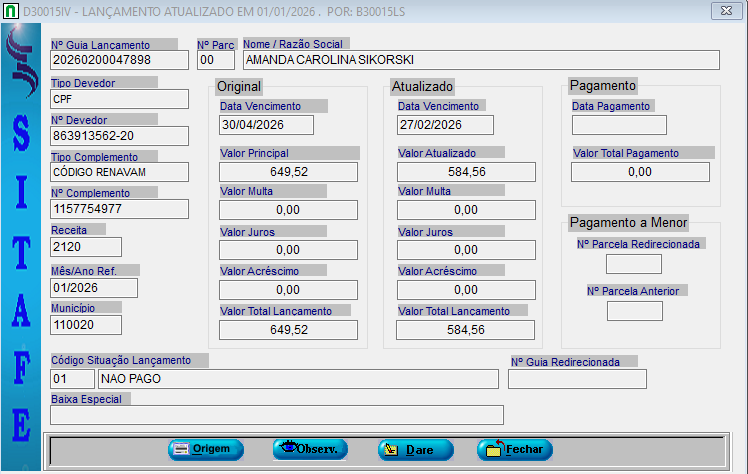Screen dimensions: 748x474
Task: Click the Origem button
Action: tap(205, 449)
